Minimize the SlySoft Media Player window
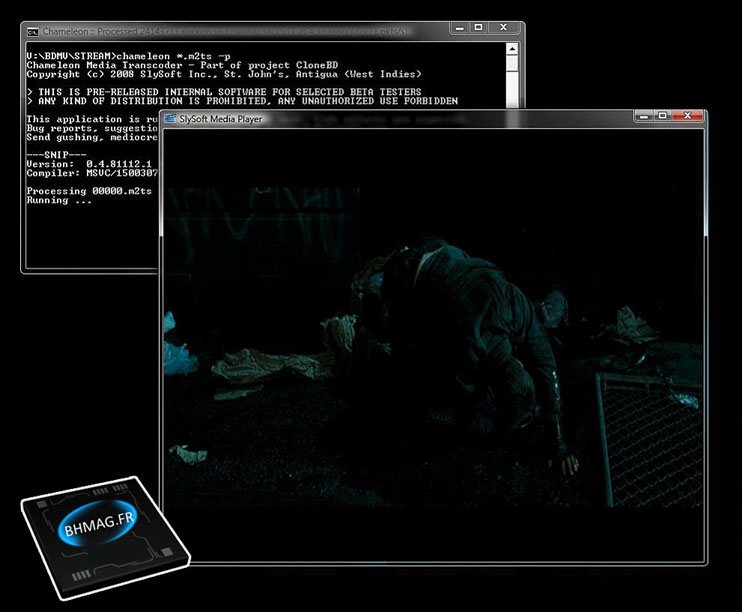 [x=644, y=115]
